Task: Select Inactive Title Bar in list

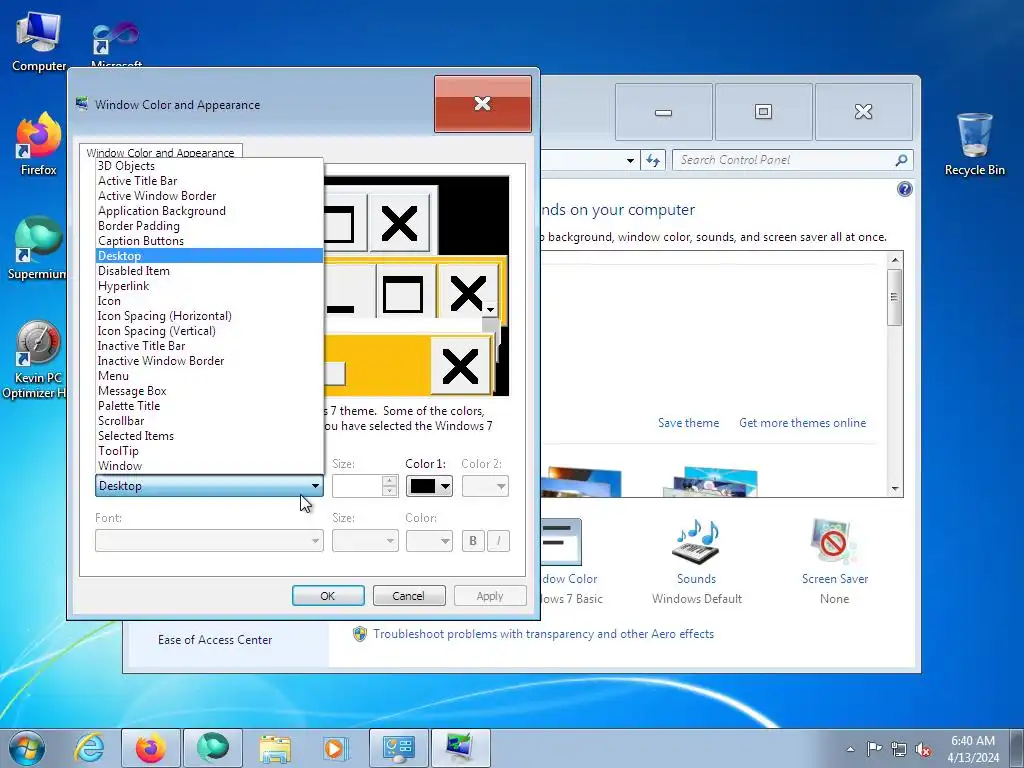Action: click(209, 346)
